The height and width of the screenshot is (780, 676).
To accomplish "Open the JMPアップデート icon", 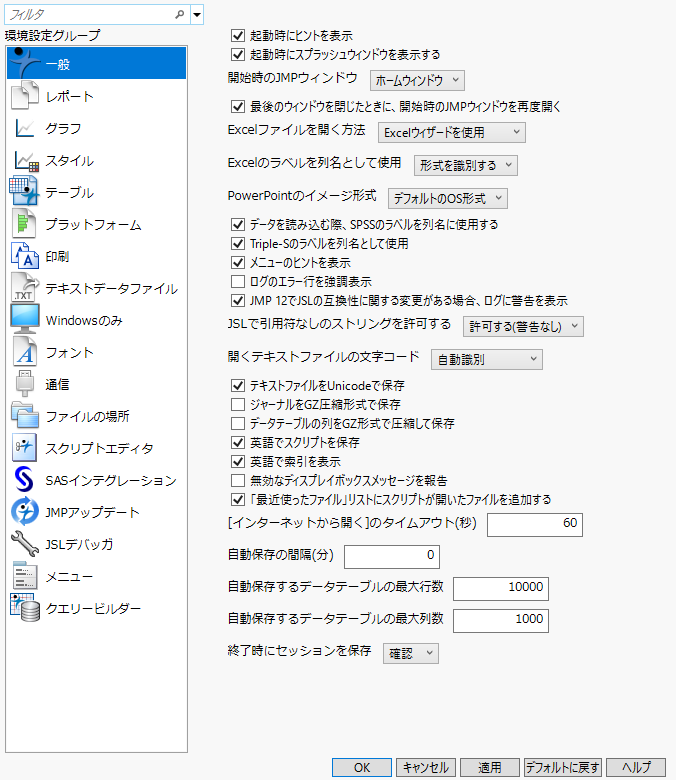I will pos(25,511).
